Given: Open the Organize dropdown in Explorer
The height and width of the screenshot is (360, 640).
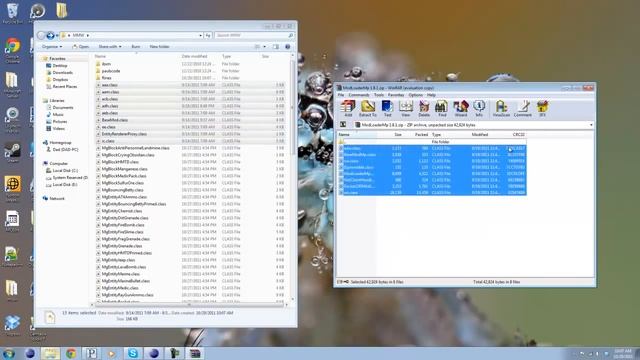Looking at the screenshot, I should pos(52,47).
